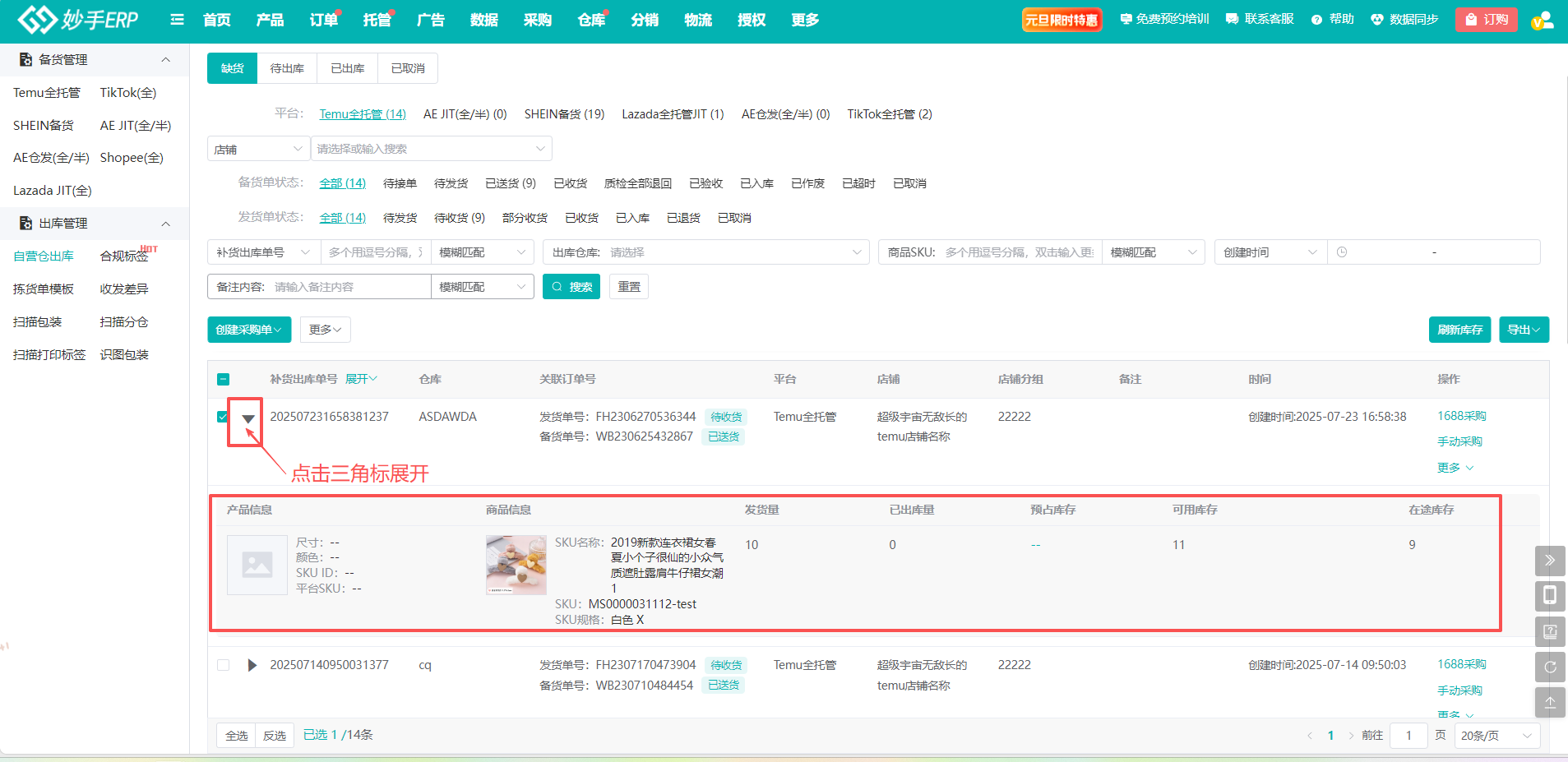The image size is (1568, 762).
Task: Switch to the 待出库 tab
Action: click(287, 68)
